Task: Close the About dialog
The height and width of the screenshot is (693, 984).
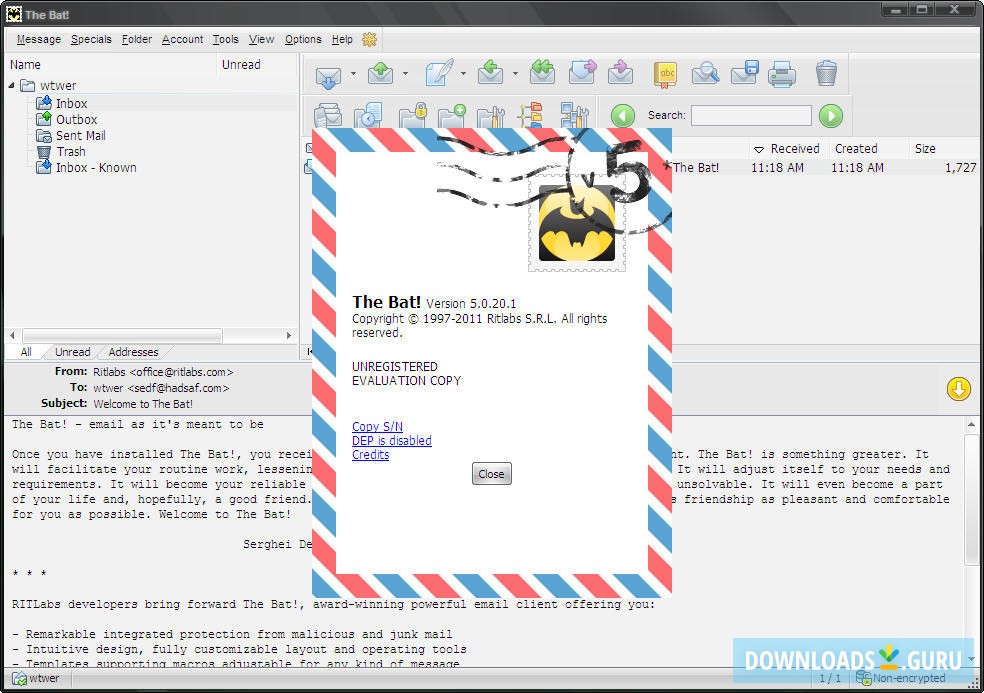Action: click(x=491, y=474)
